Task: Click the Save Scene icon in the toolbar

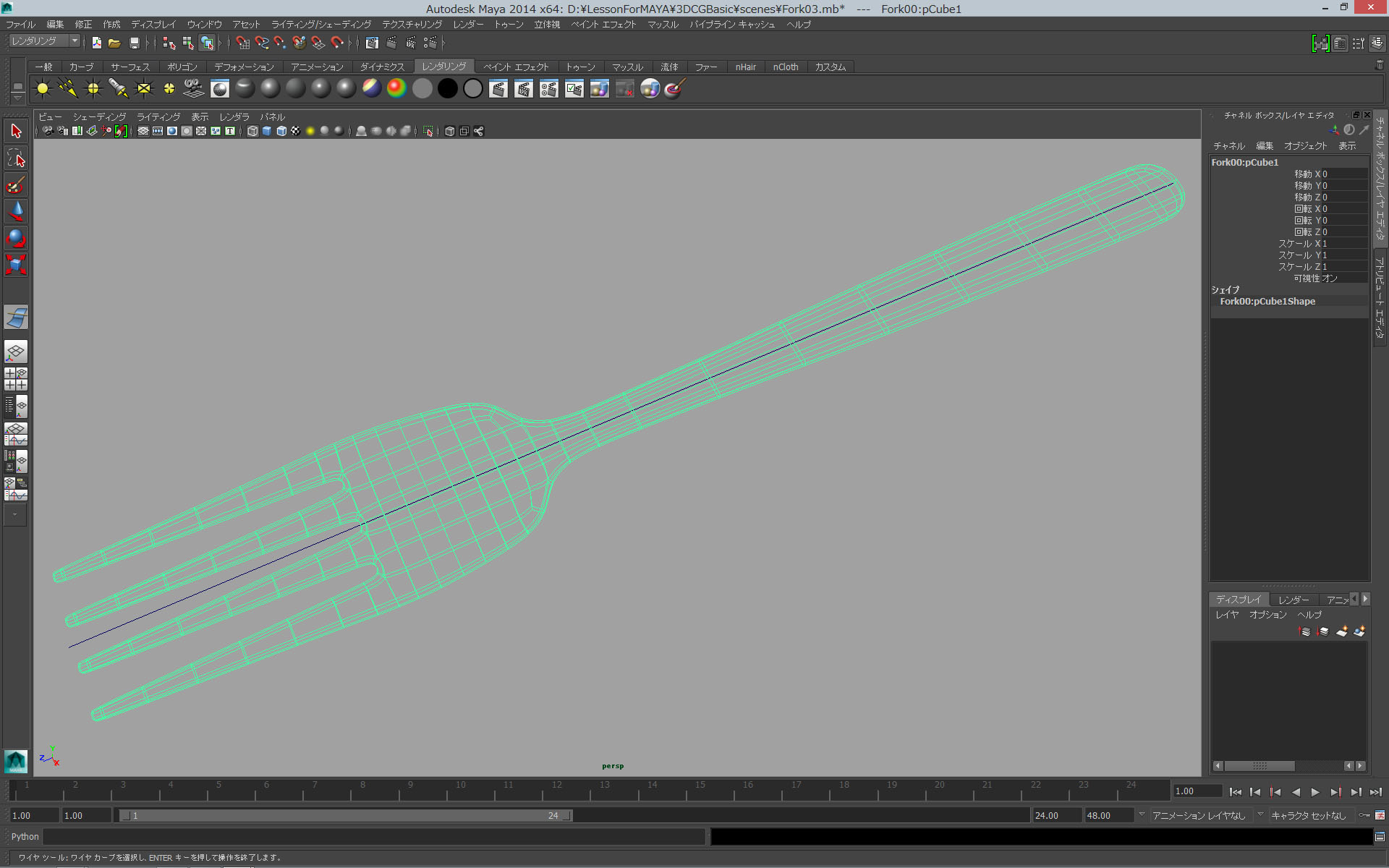Action: tap(135, 43)
